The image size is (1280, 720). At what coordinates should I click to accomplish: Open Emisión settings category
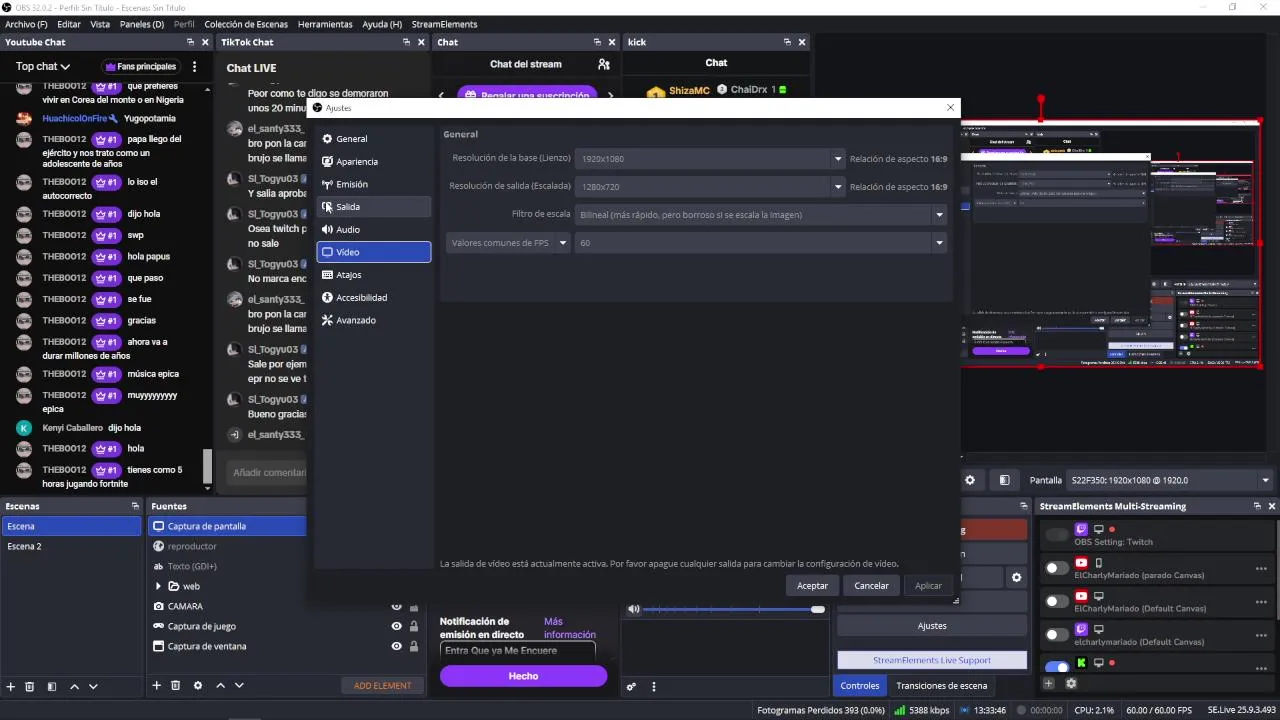click(x=374, y=184)
